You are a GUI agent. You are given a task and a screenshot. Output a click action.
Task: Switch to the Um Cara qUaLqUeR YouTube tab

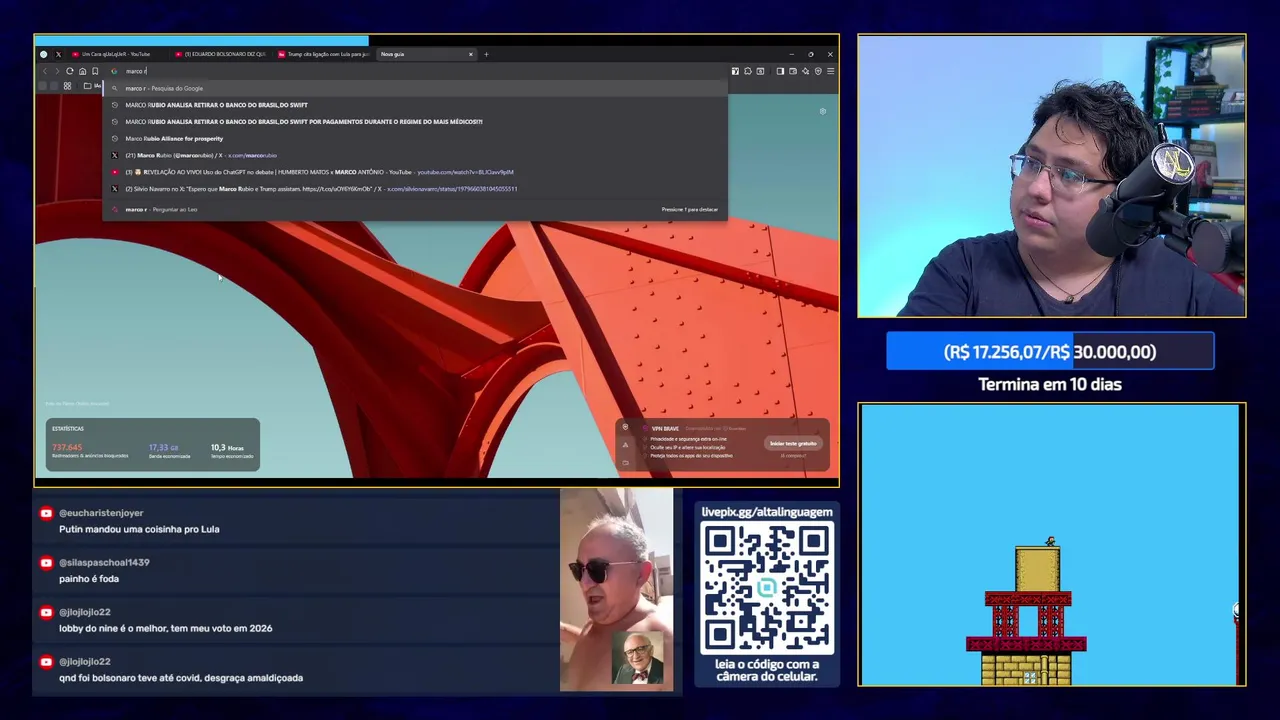click(116, 54)
